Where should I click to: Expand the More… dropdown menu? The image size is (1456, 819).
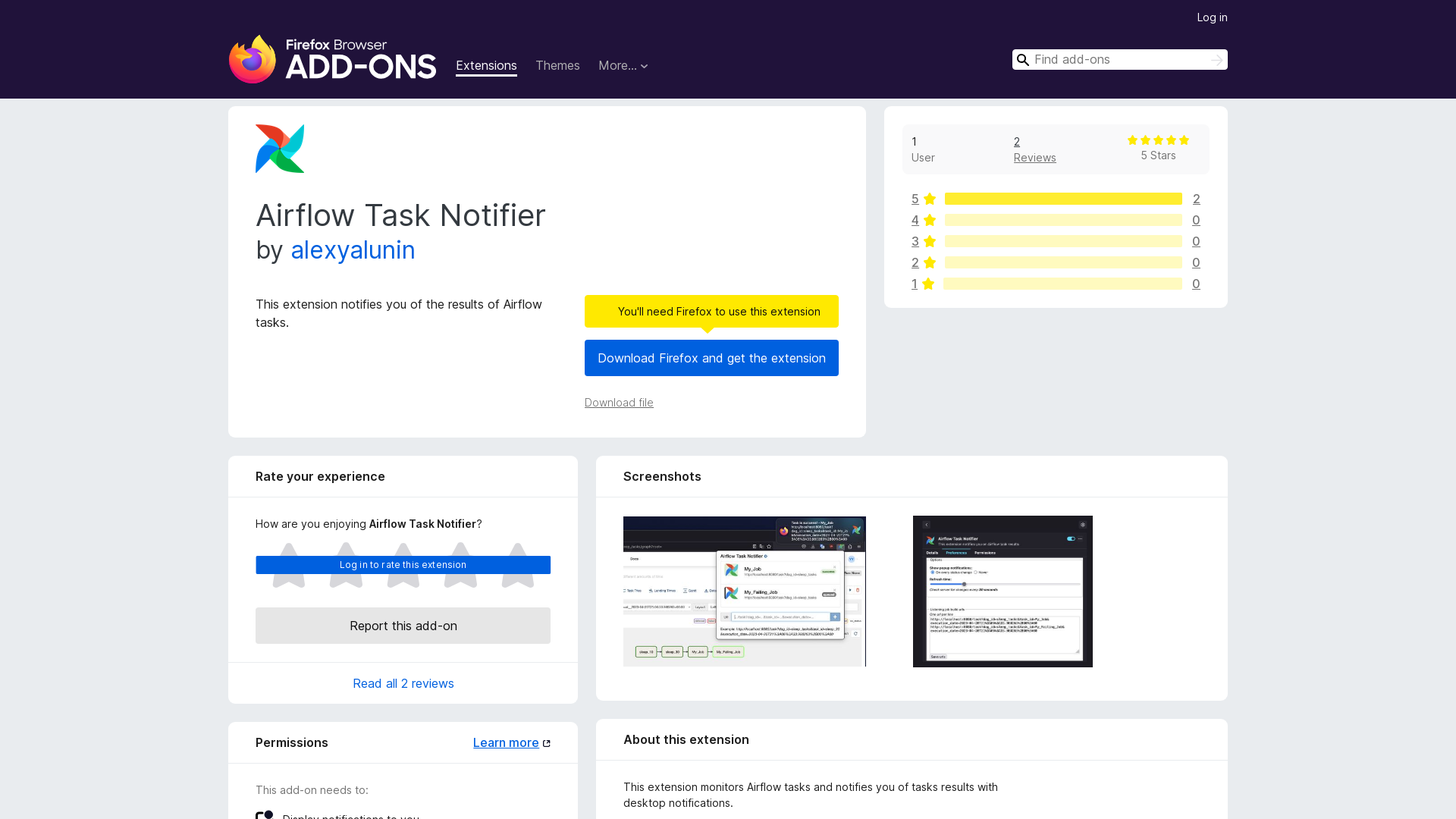pyautogui.click(x=623, y=66)
